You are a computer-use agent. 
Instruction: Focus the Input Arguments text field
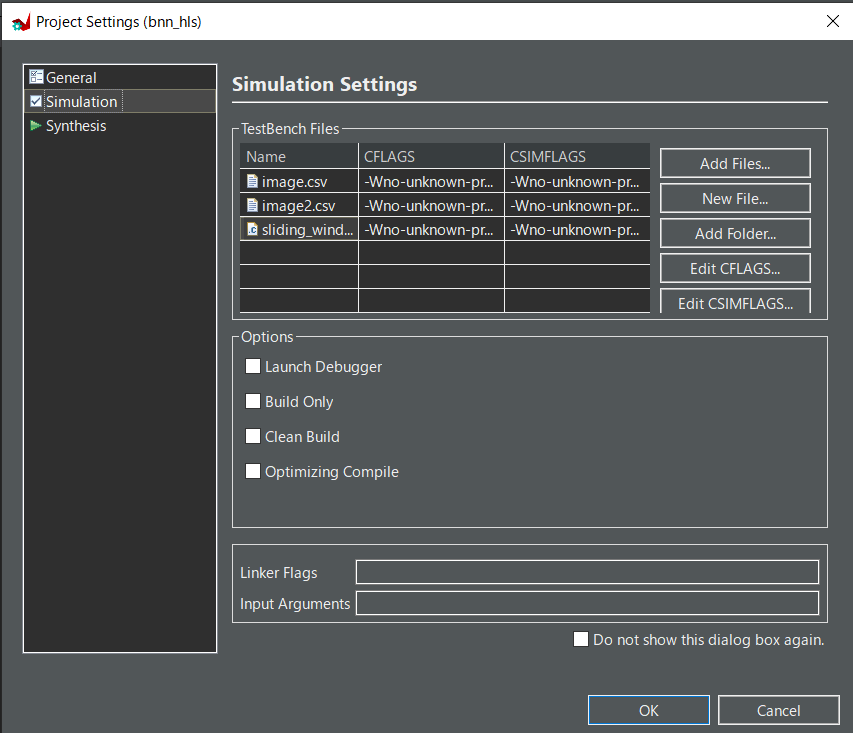pos(587,604)
